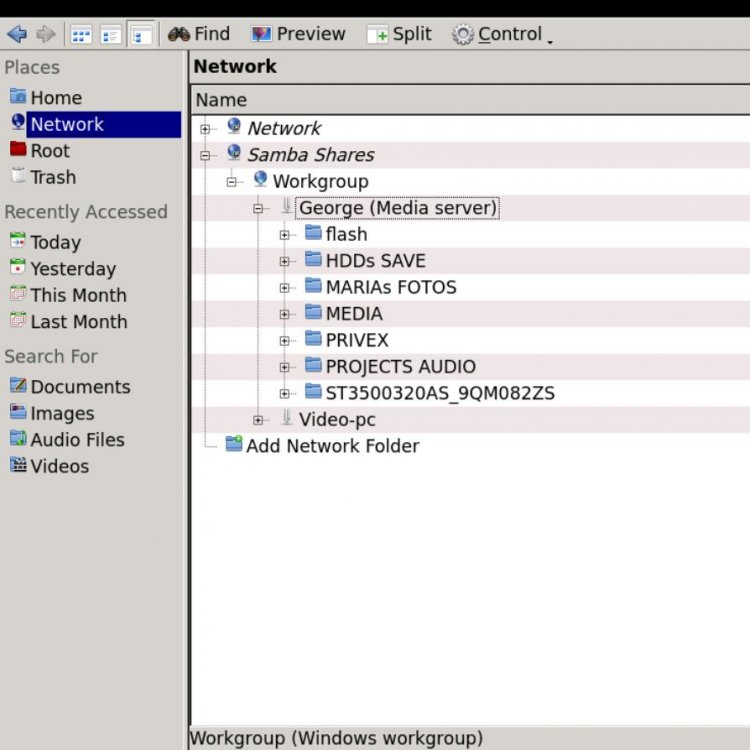The height and width of the screenshot is (750, 750).
Task: Open the Control menu
Action: click(x=502, y=34)
